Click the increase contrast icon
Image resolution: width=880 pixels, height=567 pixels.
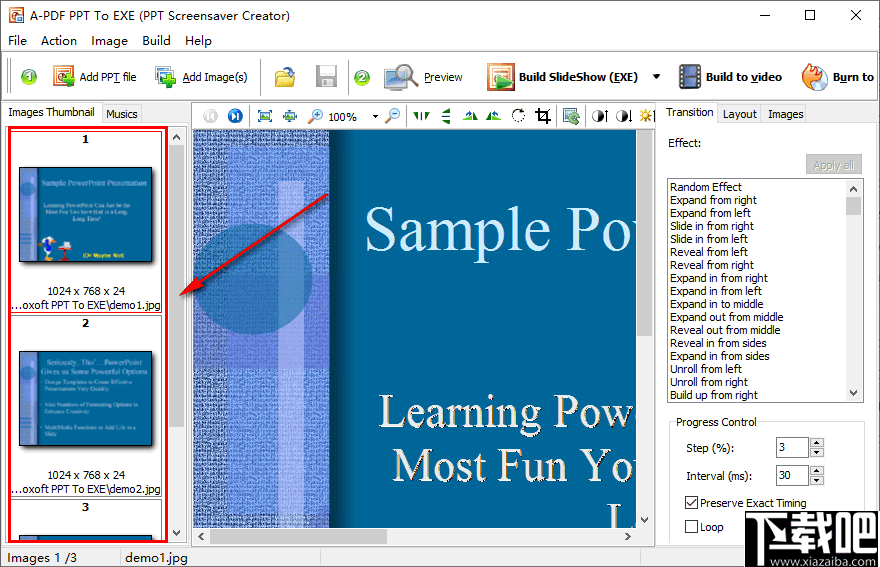point(599,116)
